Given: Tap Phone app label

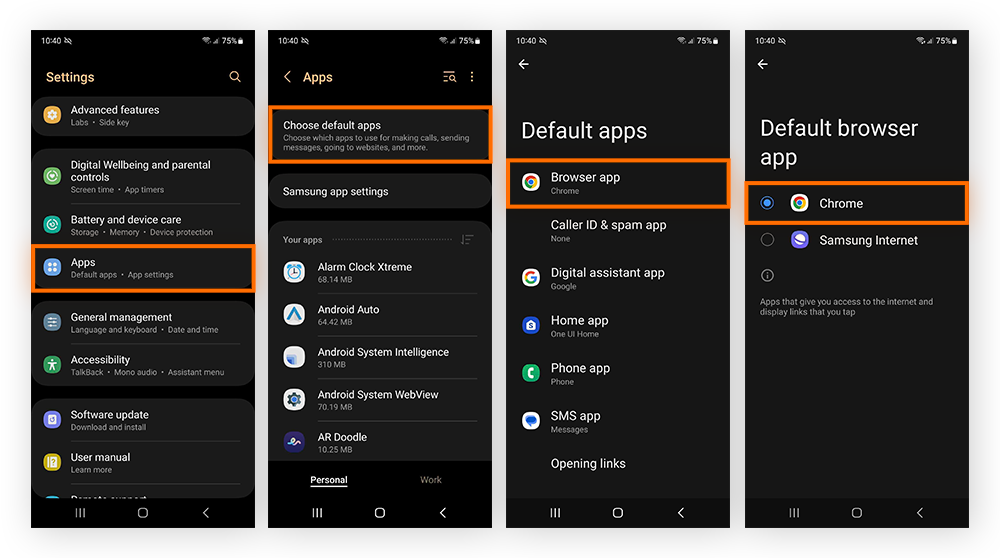Looking at the screenshot, I should [580, 368].
